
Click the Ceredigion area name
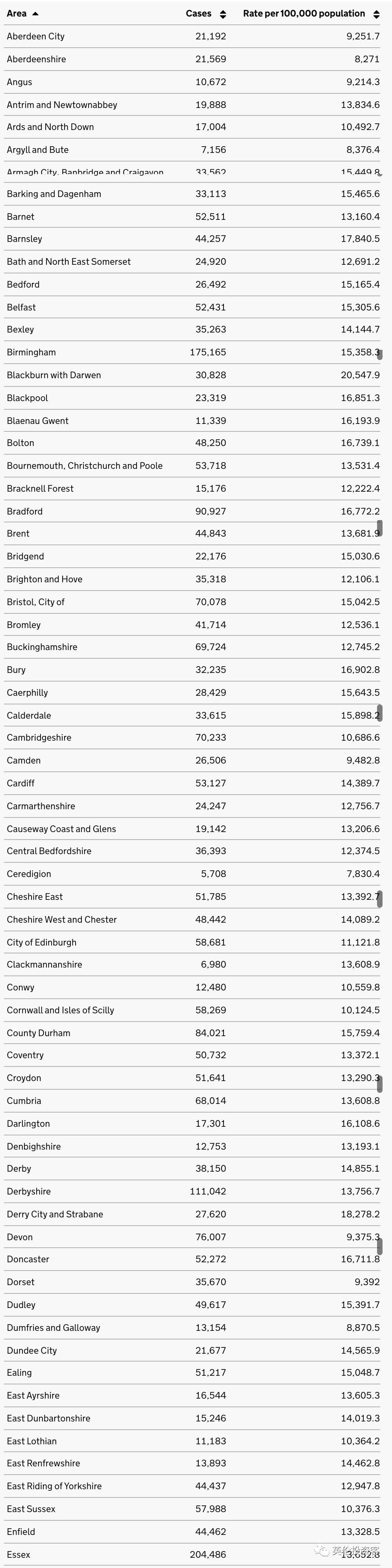pyautogui.click(x=29, y=874)
